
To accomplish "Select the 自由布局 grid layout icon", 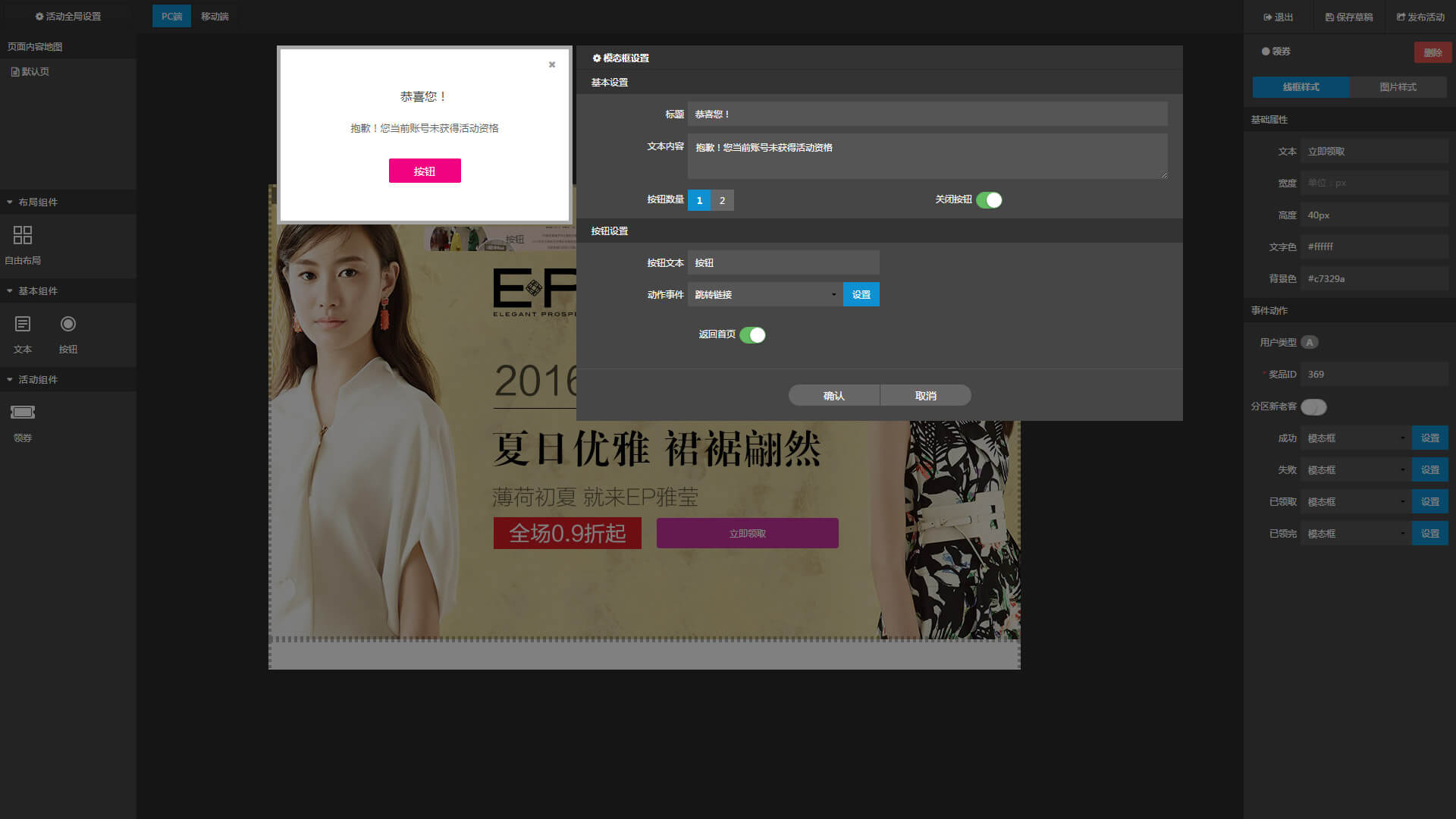I will click(x=23, y=234).
